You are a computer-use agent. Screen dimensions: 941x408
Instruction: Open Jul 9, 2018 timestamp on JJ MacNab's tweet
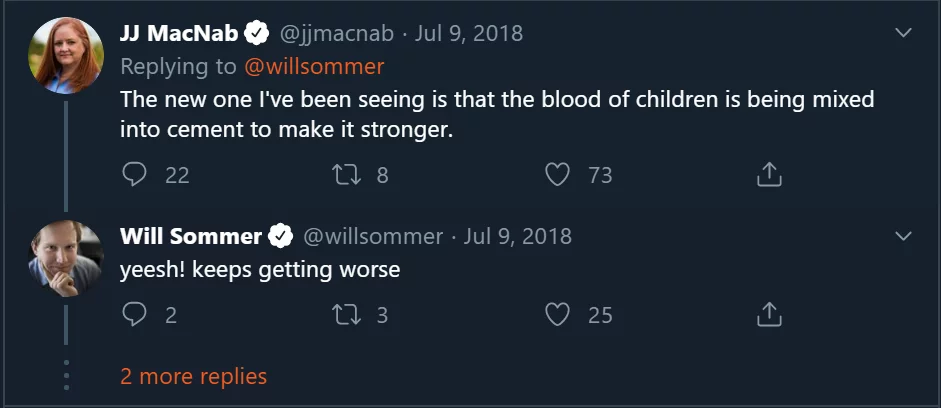(x=469, y=33)
